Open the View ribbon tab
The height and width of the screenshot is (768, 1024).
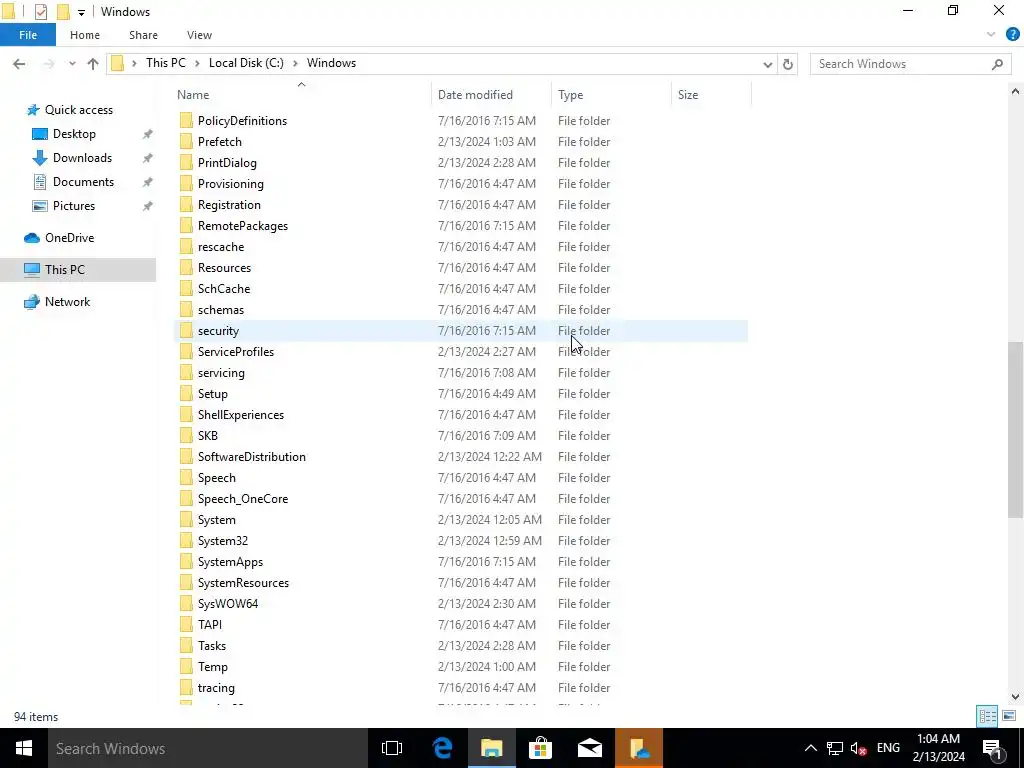point(199,35)
